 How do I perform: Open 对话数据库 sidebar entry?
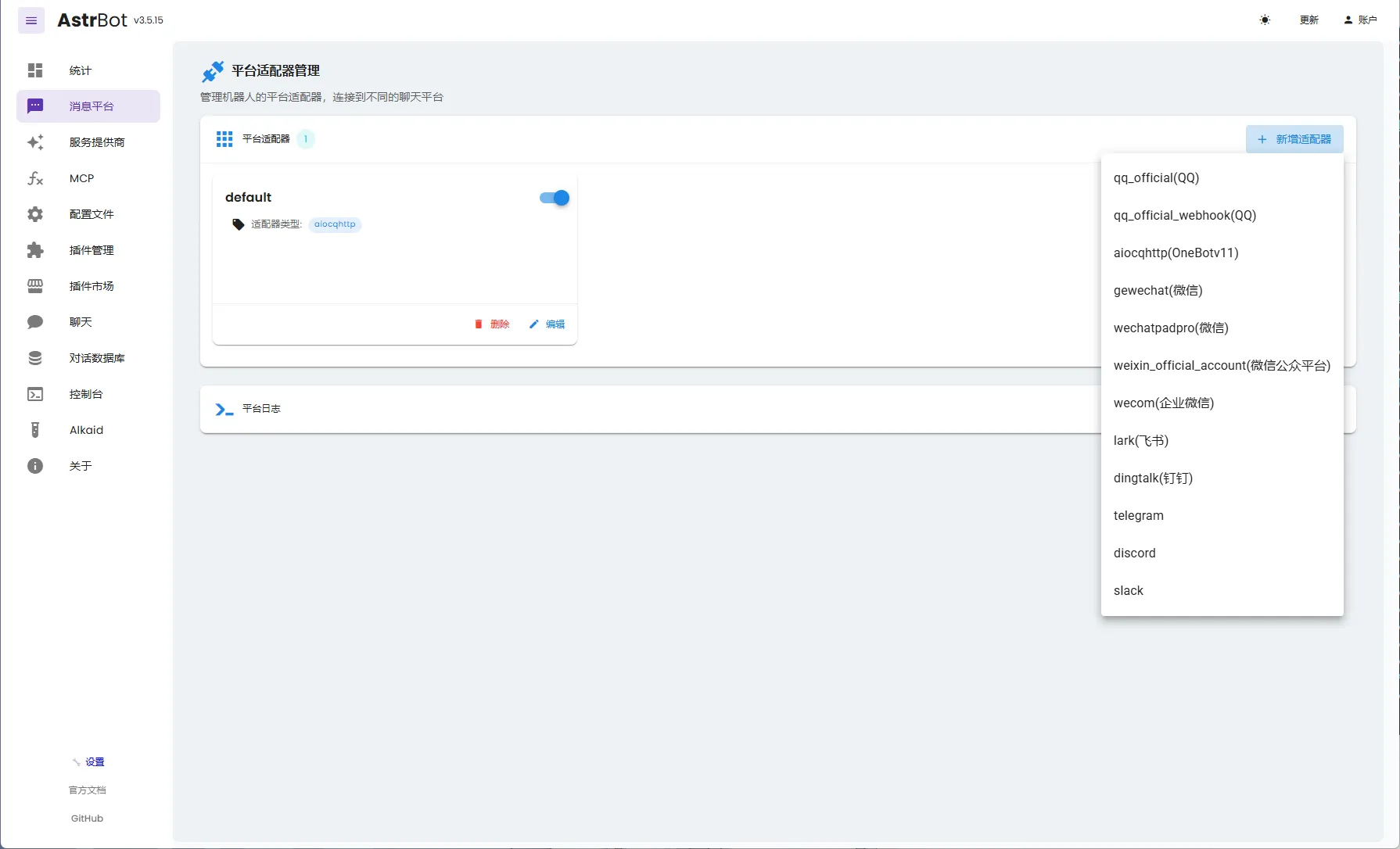[88, 358]
